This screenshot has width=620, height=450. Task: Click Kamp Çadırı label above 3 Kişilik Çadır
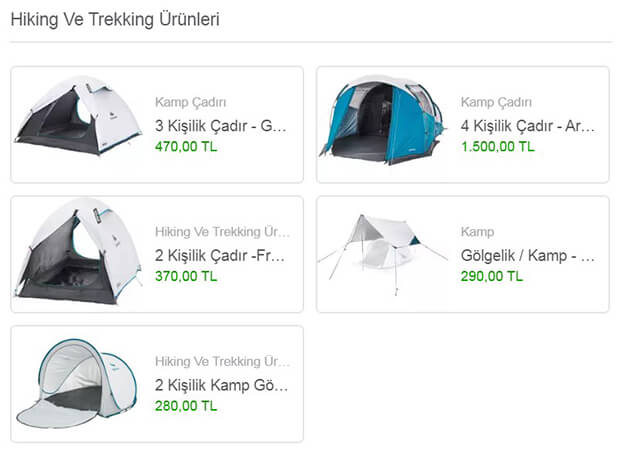pyautogui.click(x=191, y=102)
